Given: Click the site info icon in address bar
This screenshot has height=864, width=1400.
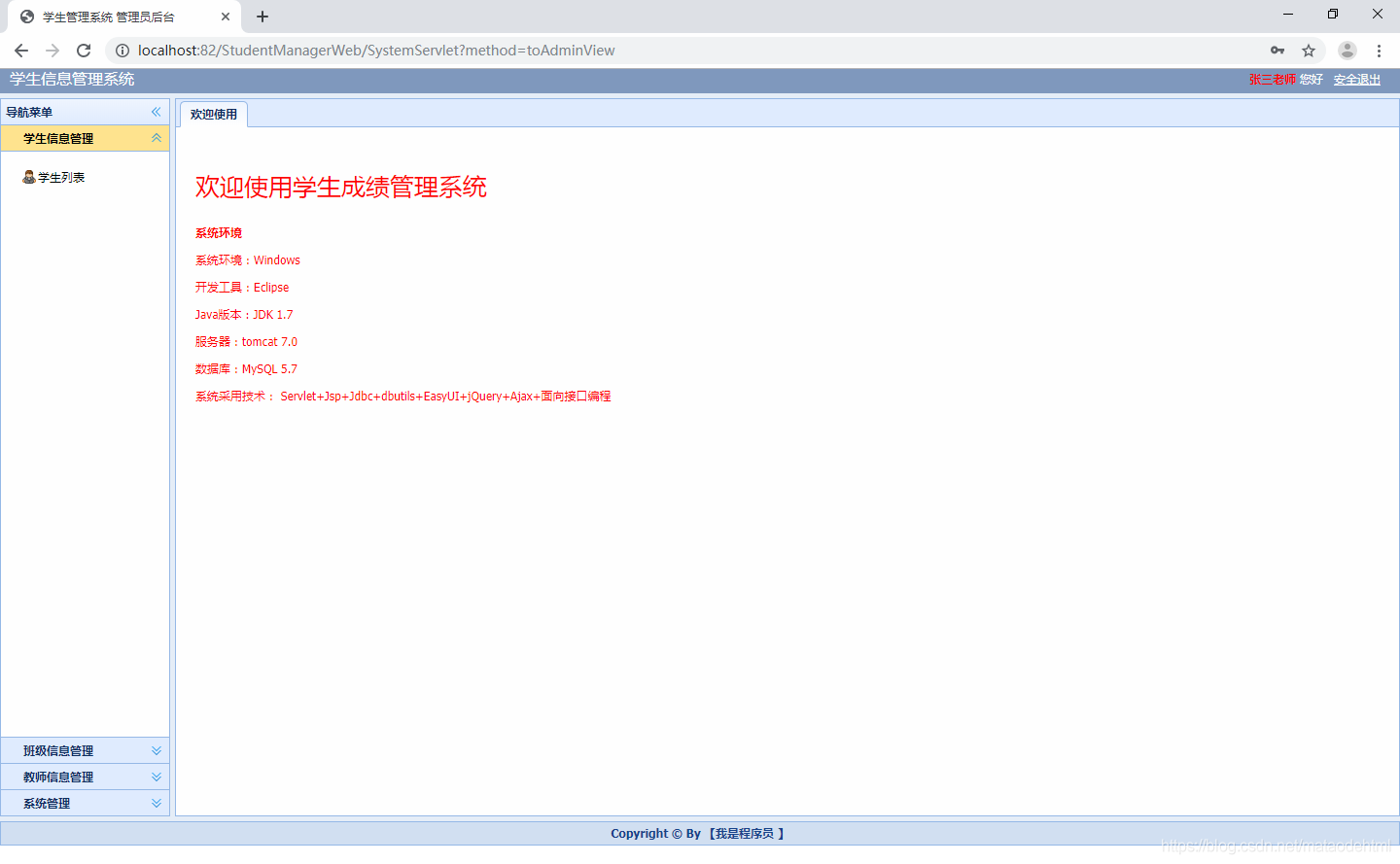Looking at the screenshot, I should tap(122, 51).
